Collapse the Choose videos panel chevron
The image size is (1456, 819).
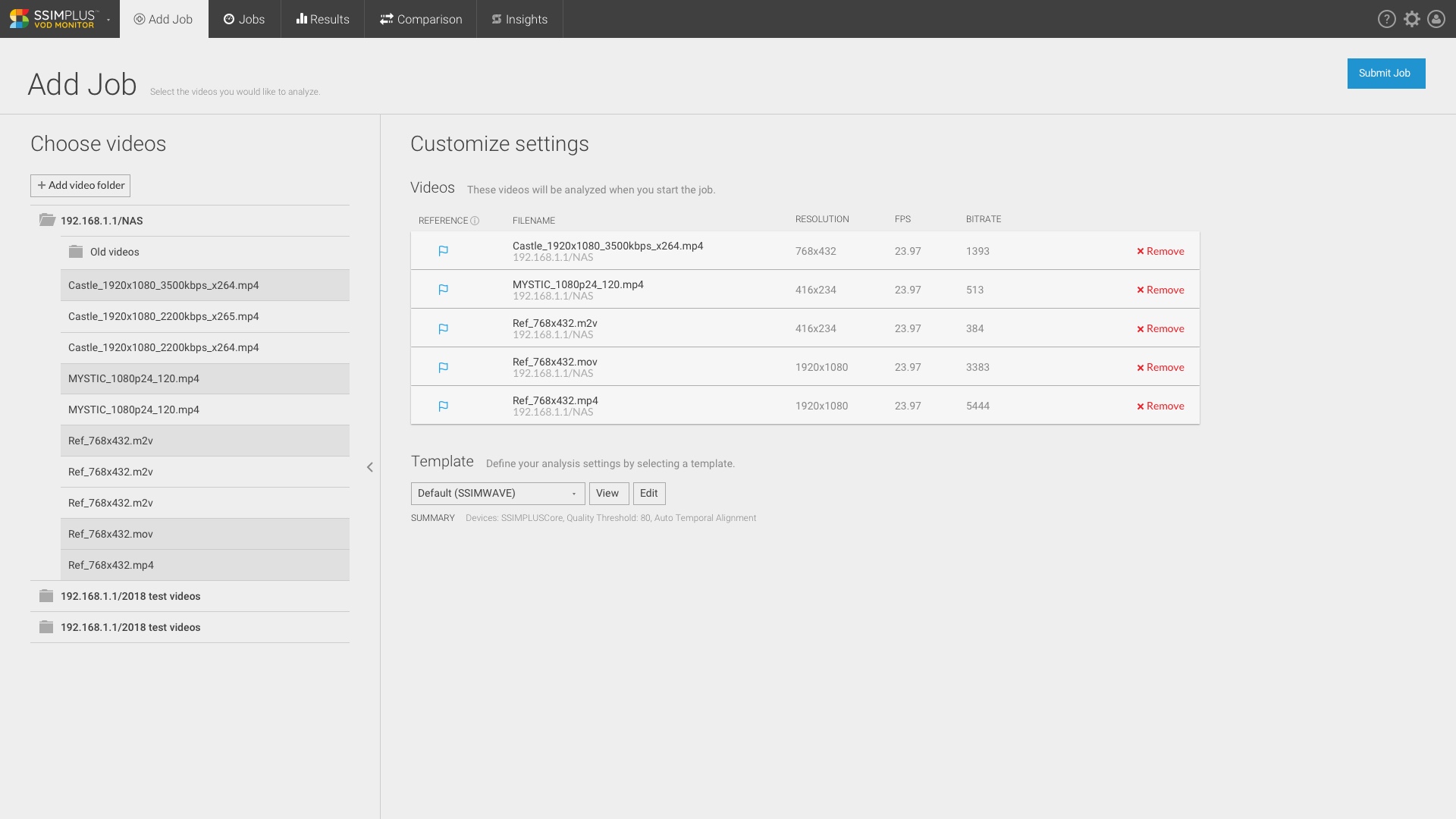point(370,467)
